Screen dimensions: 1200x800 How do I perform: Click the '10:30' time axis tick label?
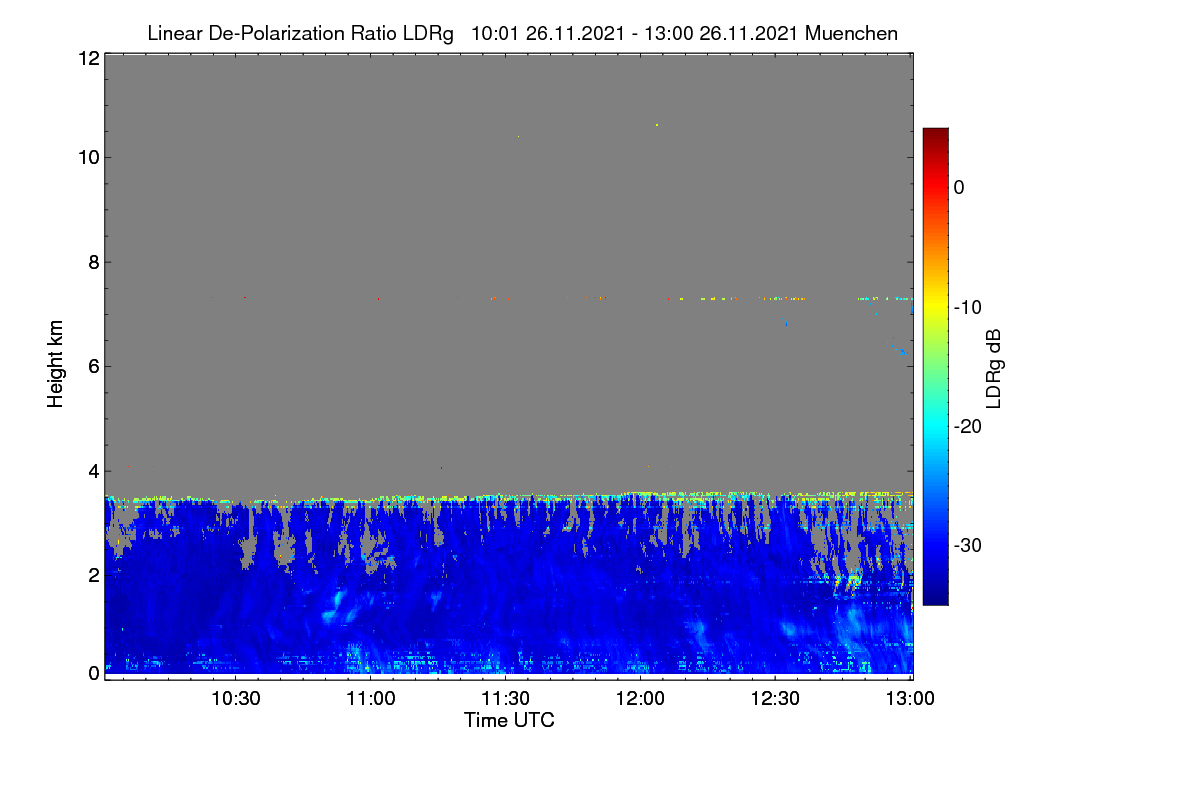(236, 699)
